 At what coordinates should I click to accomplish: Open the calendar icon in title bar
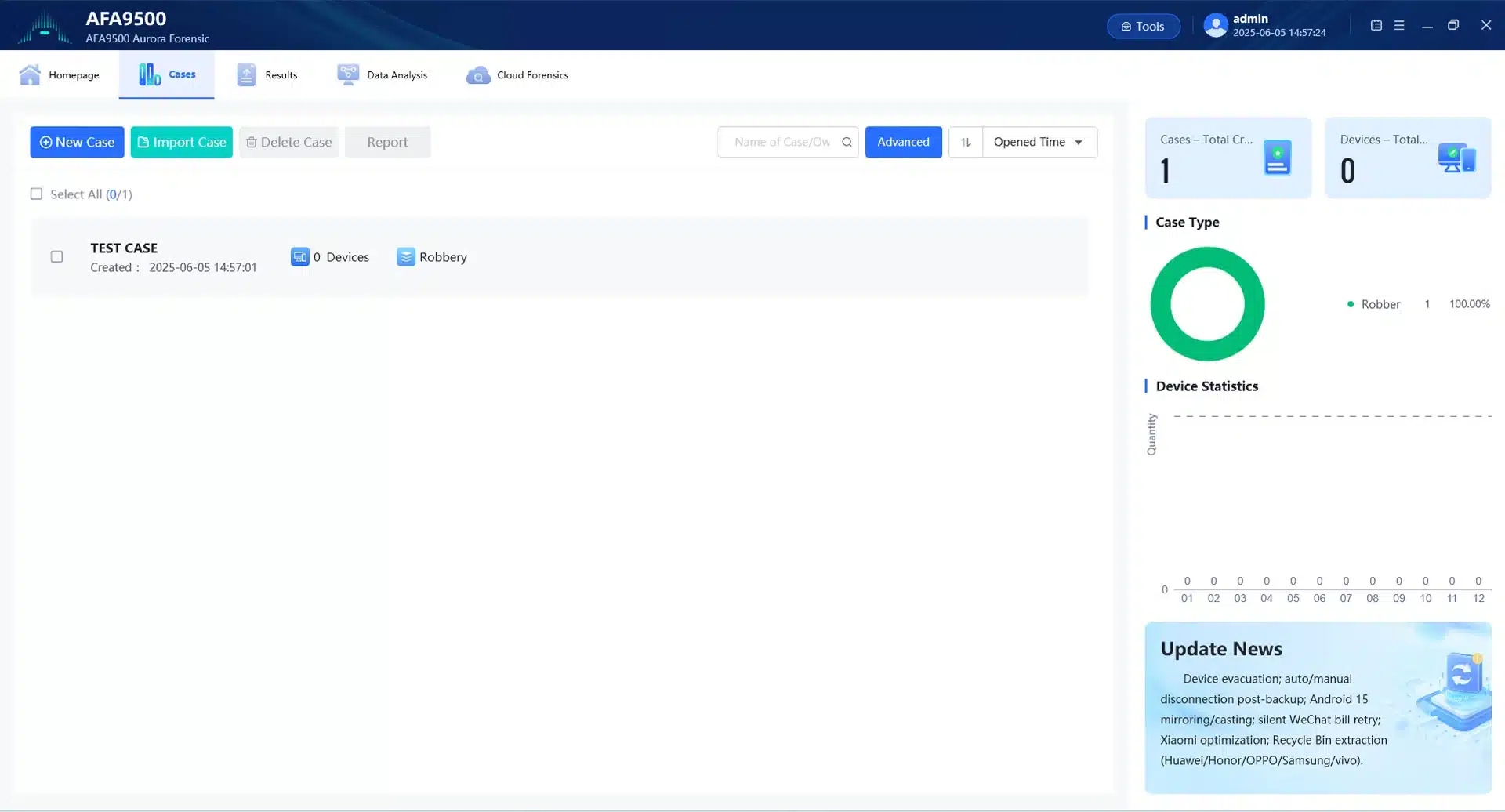point(1376,25)
